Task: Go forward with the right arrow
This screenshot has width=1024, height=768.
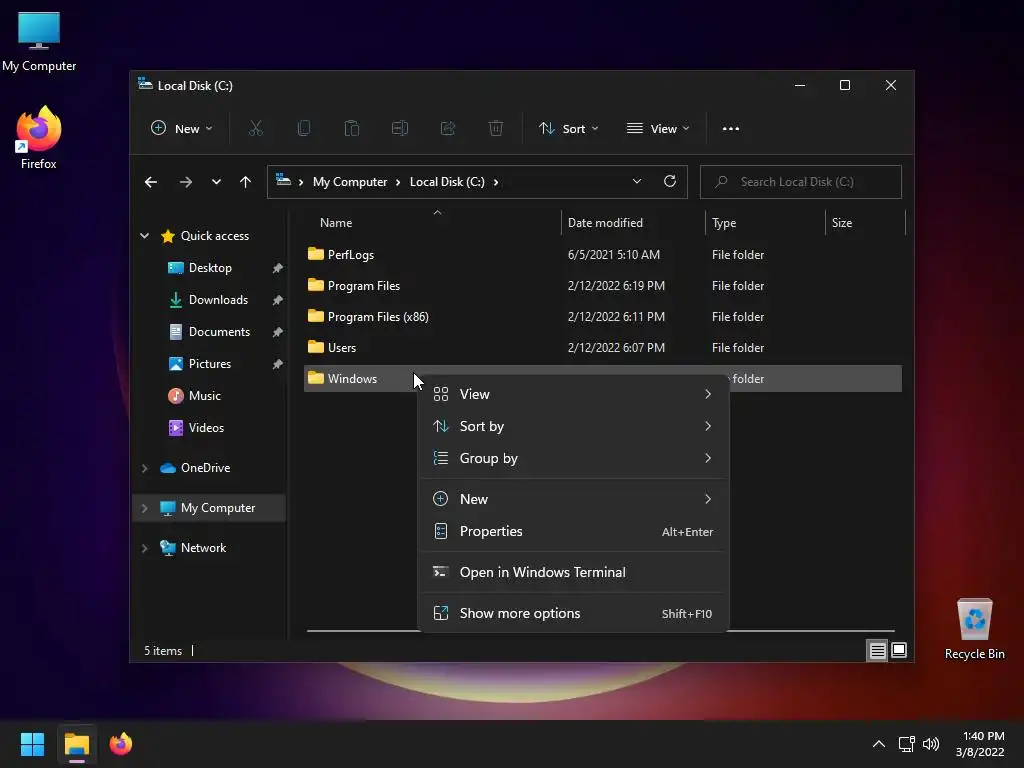Action: (x=185, y=182)
